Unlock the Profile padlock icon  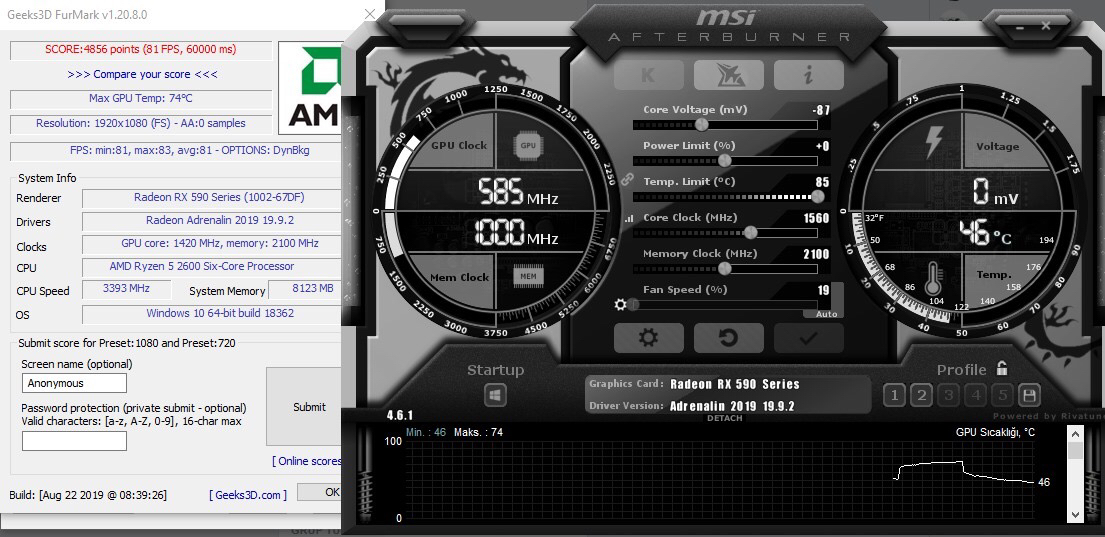tap(1001, 369)
